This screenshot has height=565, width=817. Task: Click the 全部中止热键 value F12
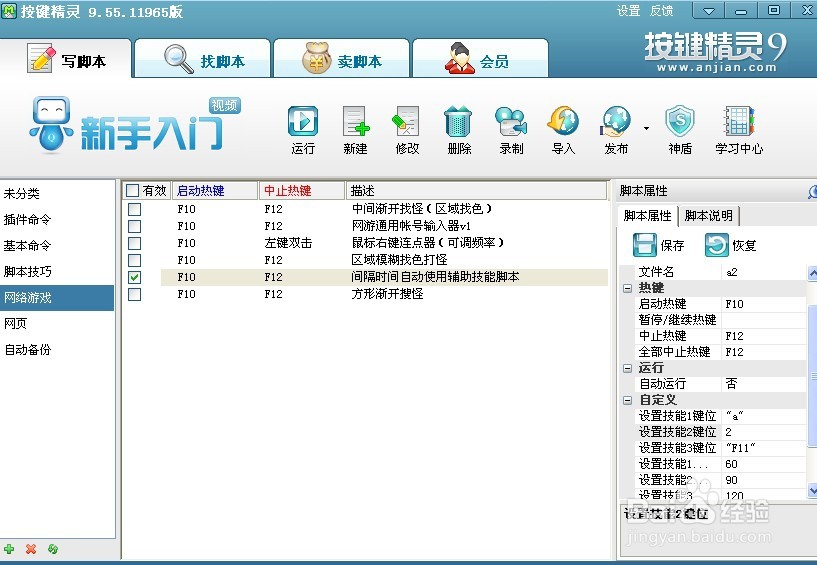click(764, 352)
